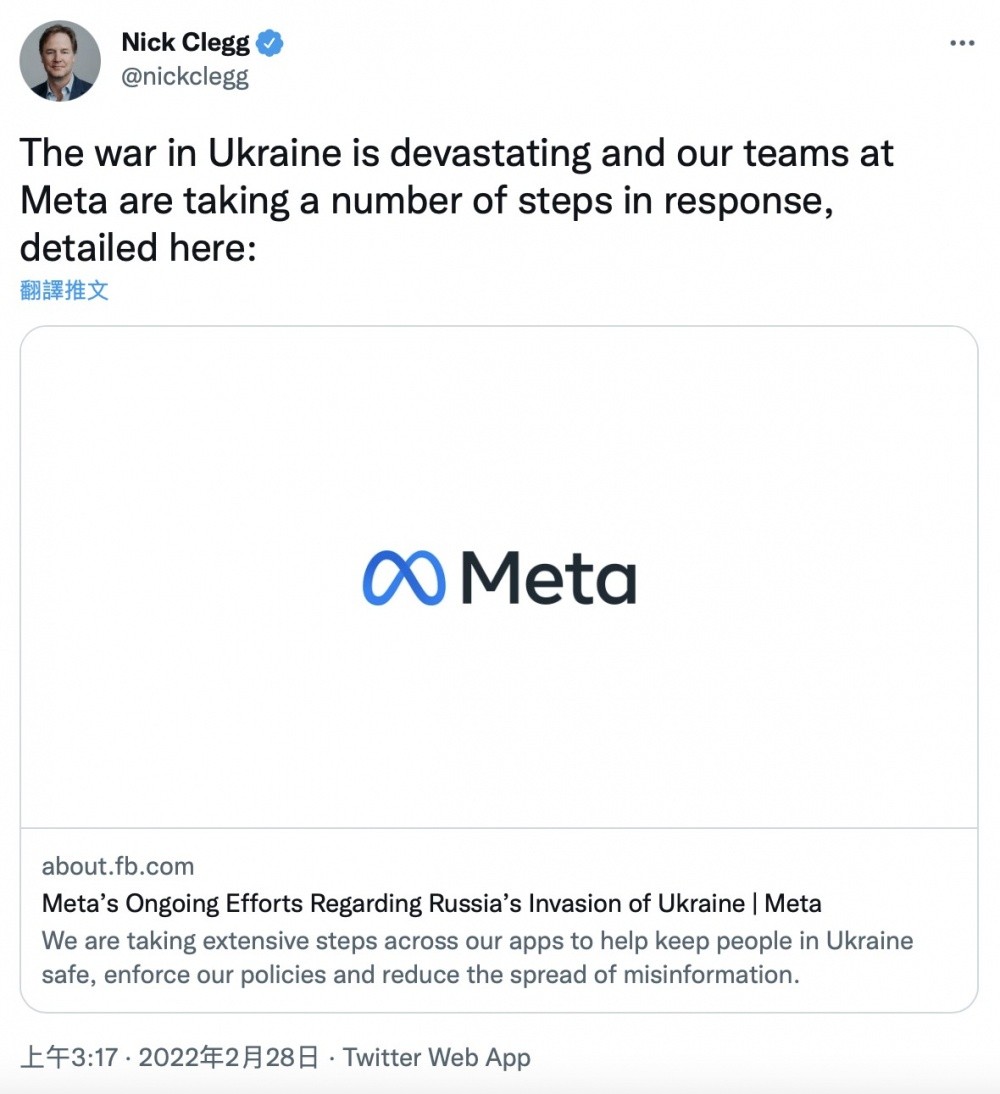1000x1094 pixels.
Task: Click the 翻譯推文 translate tweet link
Action: (64, 290)
